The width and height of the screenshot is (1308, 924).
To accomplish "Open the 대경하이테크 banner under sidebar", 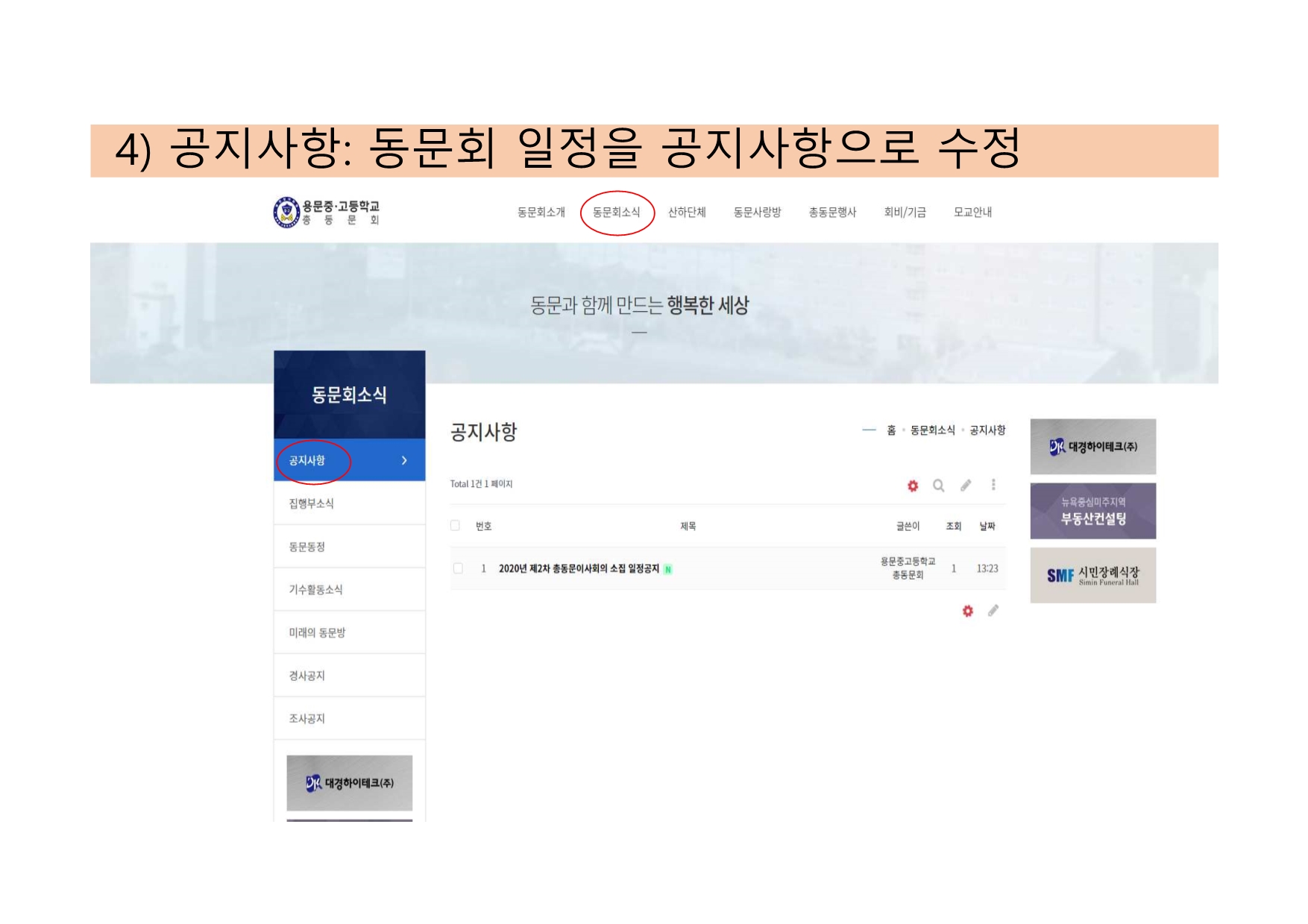I will pos(350,783).
